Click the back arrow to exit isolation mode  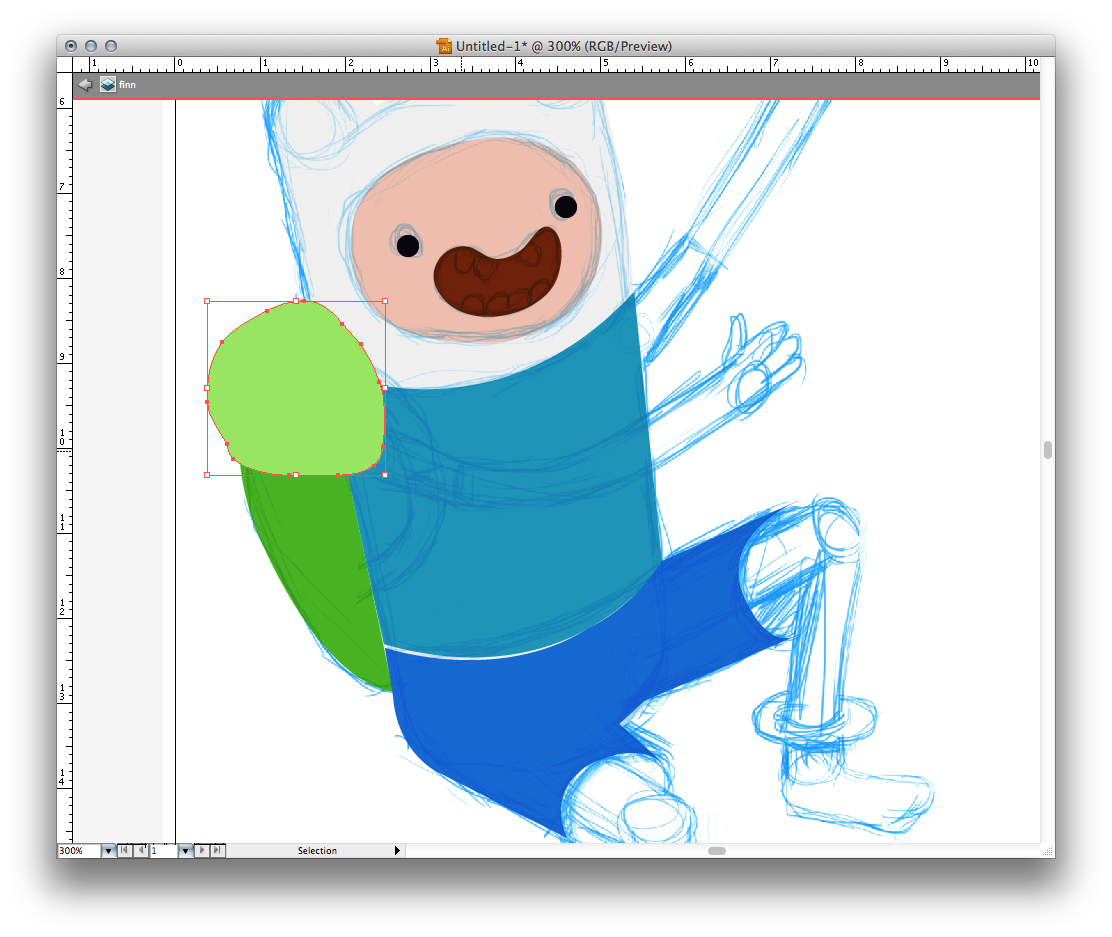coord(86,85)
